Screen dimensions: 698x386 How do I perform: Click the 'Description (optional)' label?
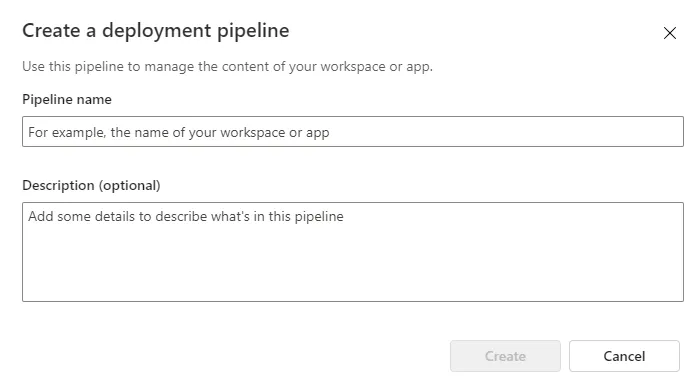(x=91, y=185)
